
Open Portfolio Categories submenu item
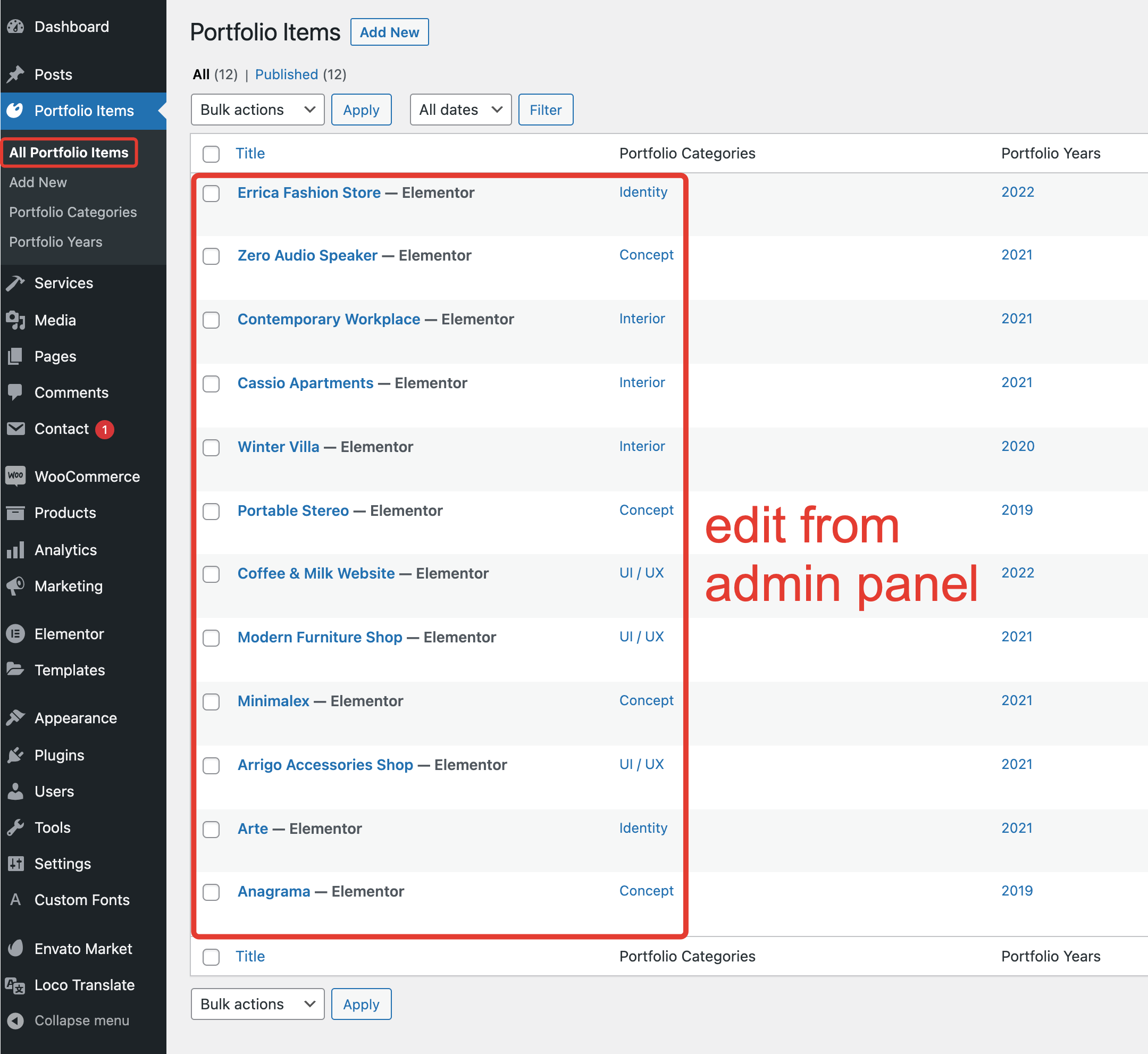click(73, 212)
